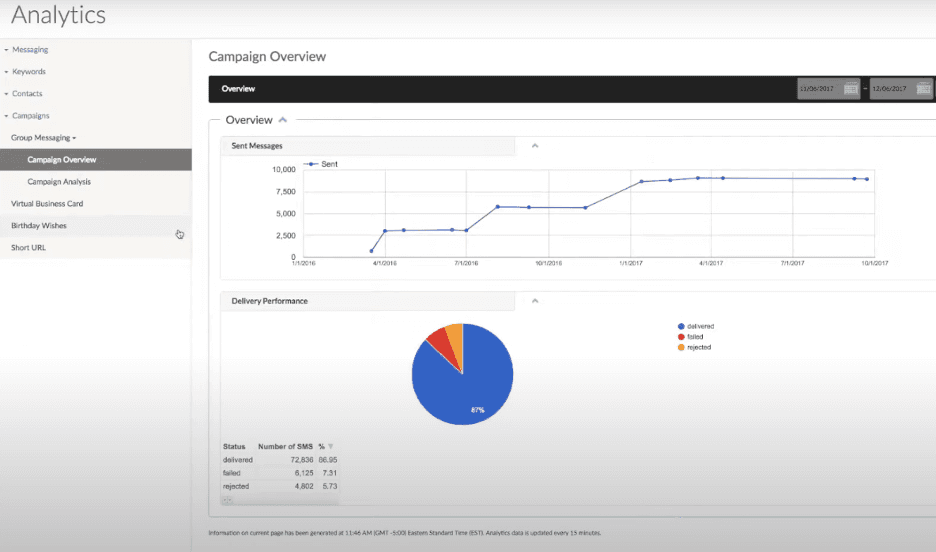This screenshot has height=552, width=936.
Task: Click the Analytics page title
Action: (x=58, y=15)
